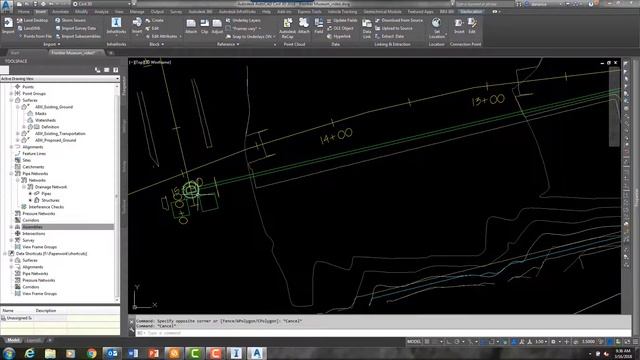Click Edit Attributes in Block panel
640x360 pixels.
161,36
